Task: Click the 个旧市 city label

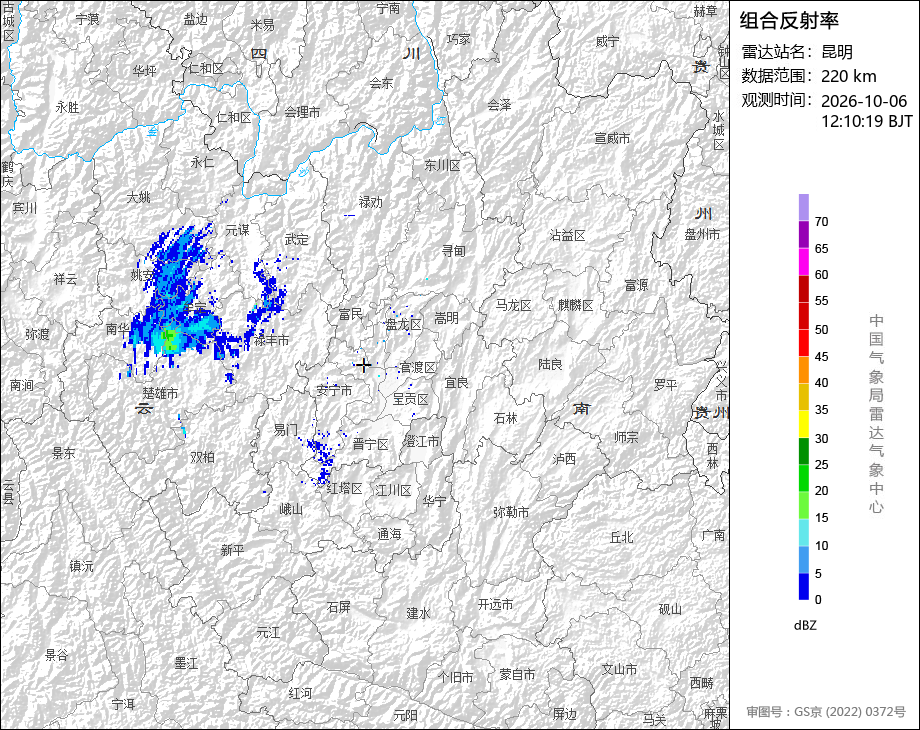Action: [455, 677]
